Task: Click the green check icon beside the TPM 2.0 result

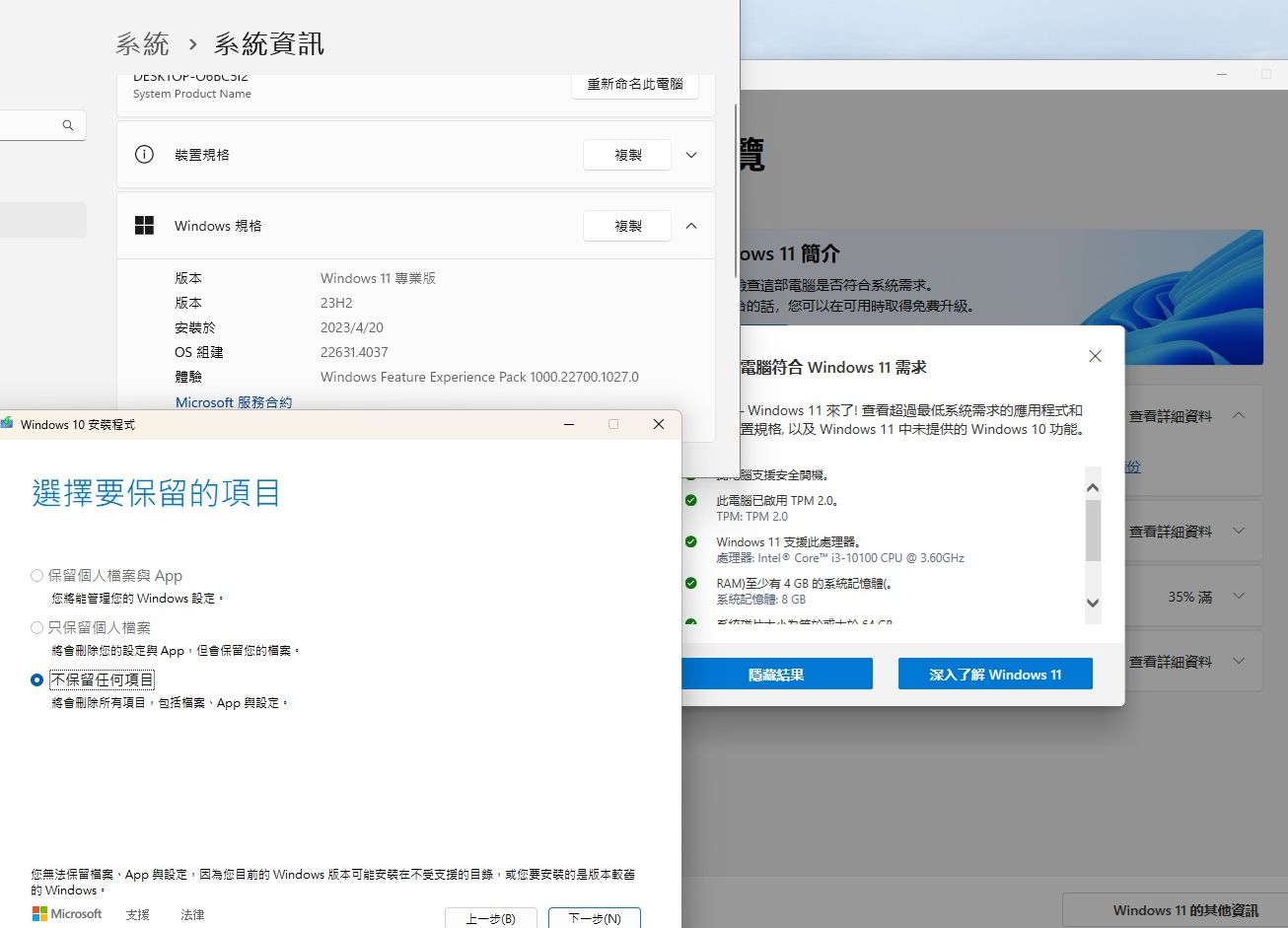Action: (x=691, y=500)
